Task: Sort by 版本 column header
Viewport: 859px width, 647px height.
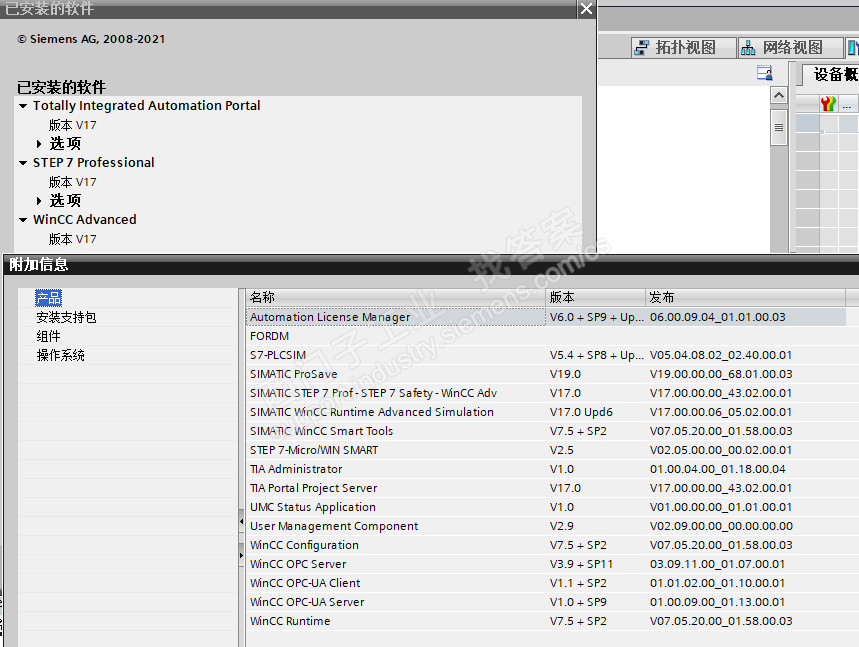Action: (x=595, y=297)
